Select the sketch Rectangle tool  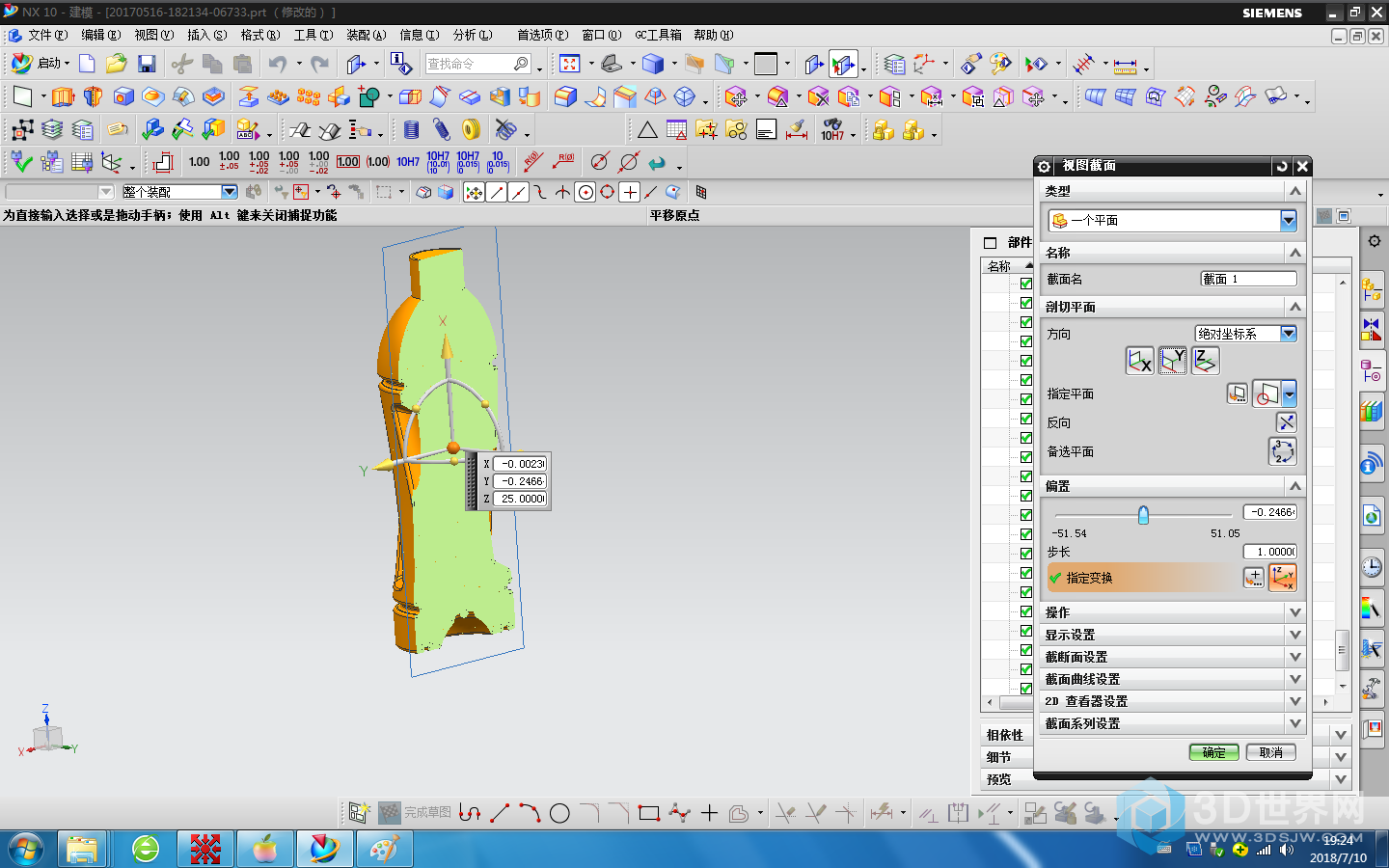point(649,813)
